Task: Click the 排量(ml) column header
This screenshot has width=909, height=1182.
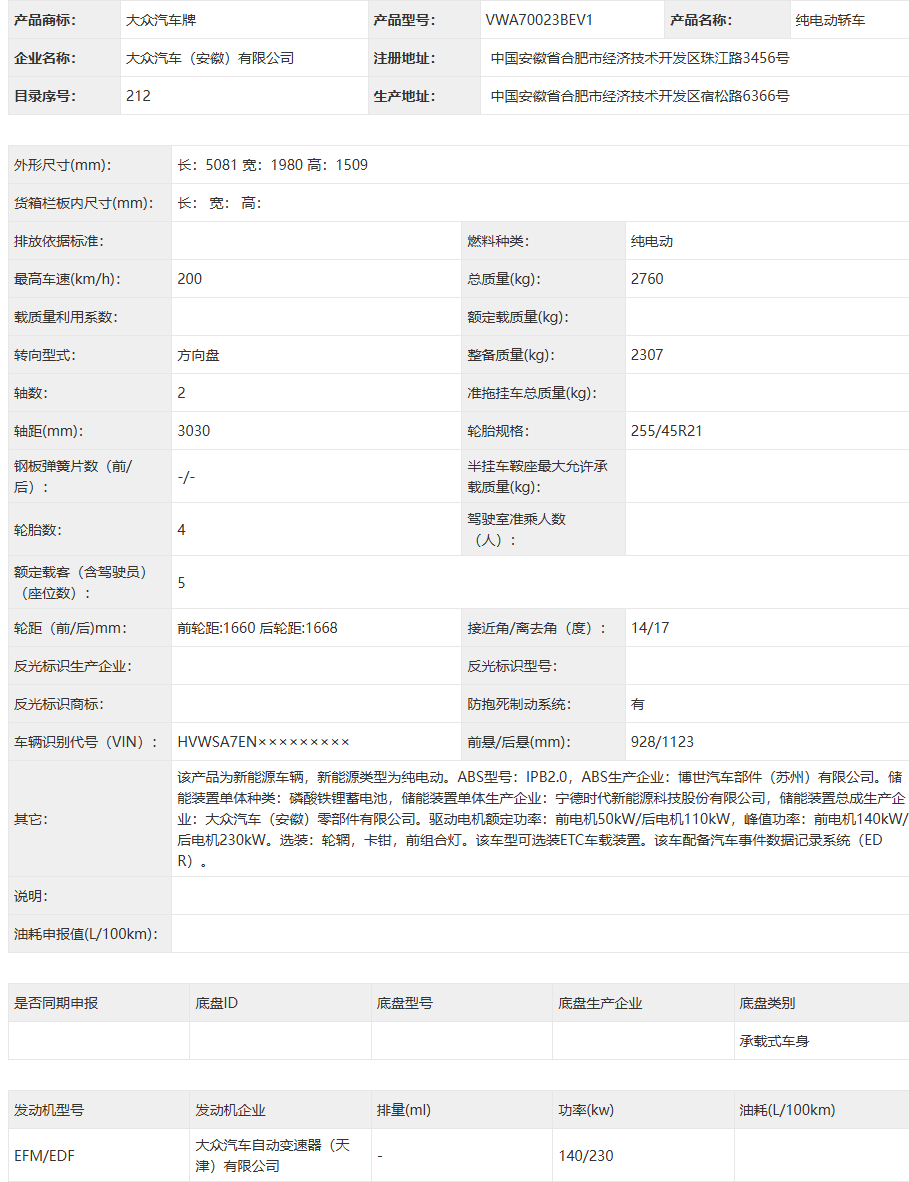Action: (x=404, y=1110)
